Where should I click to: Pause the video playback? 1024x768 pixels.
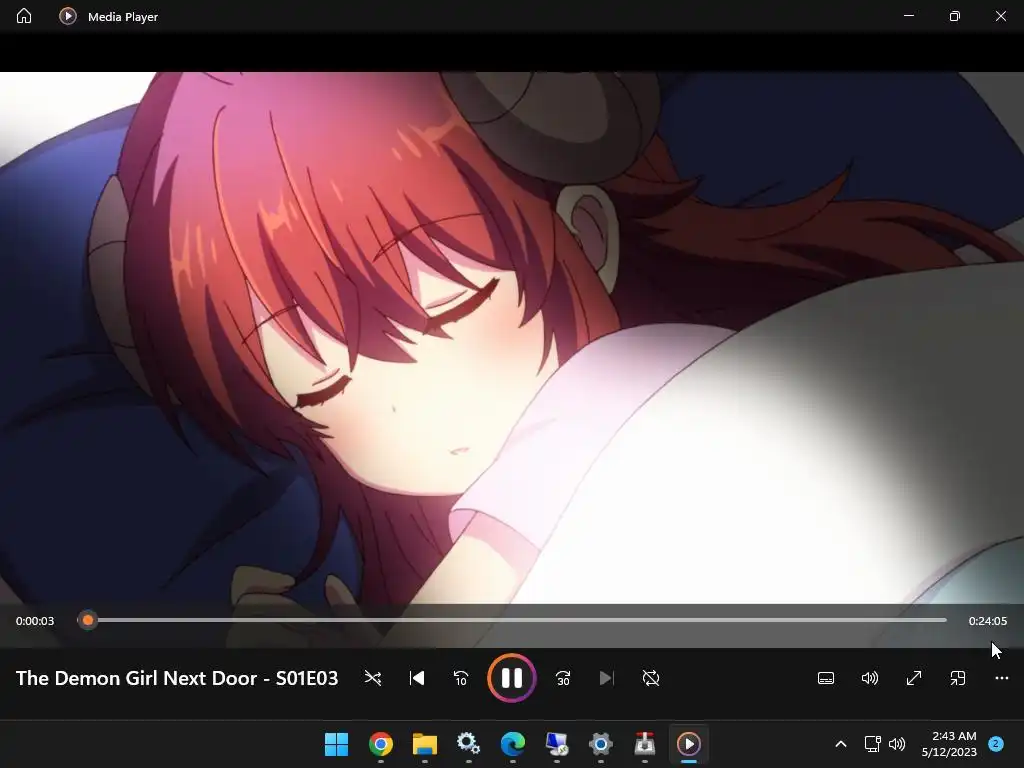coord(511,678)
